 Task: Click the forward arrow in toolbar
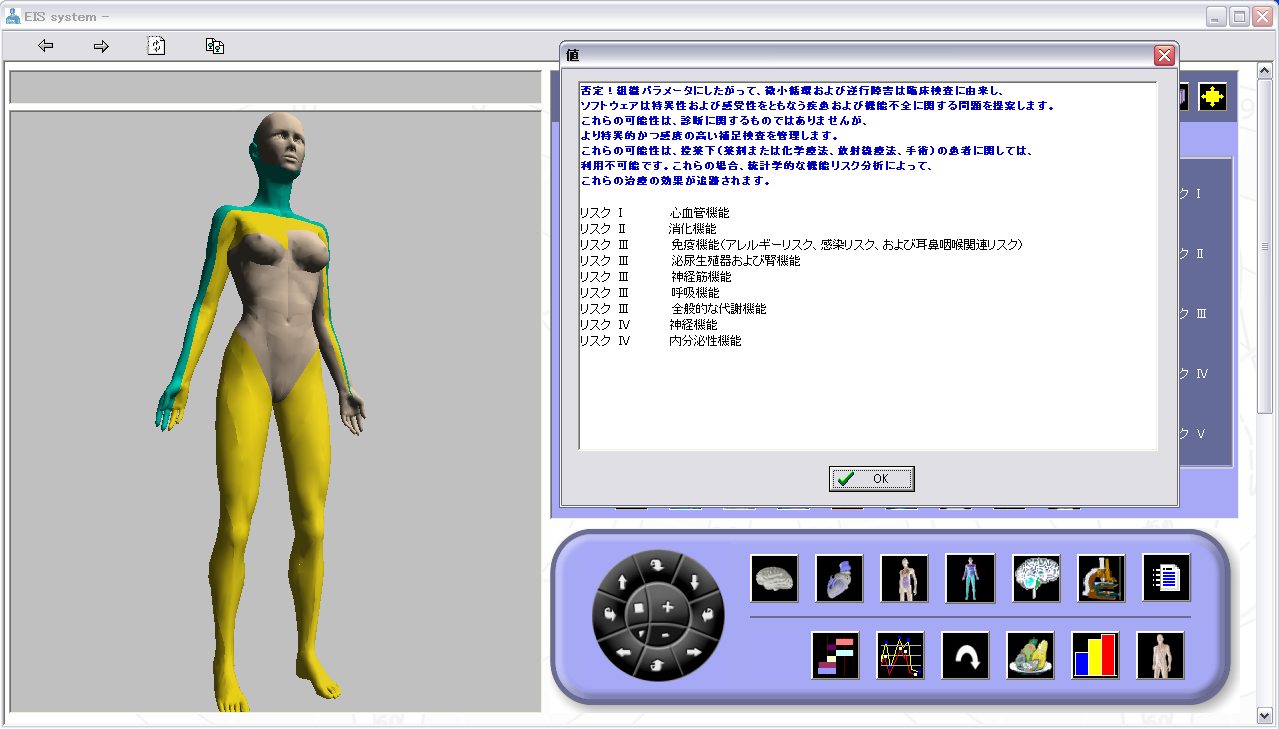point(101,46)
